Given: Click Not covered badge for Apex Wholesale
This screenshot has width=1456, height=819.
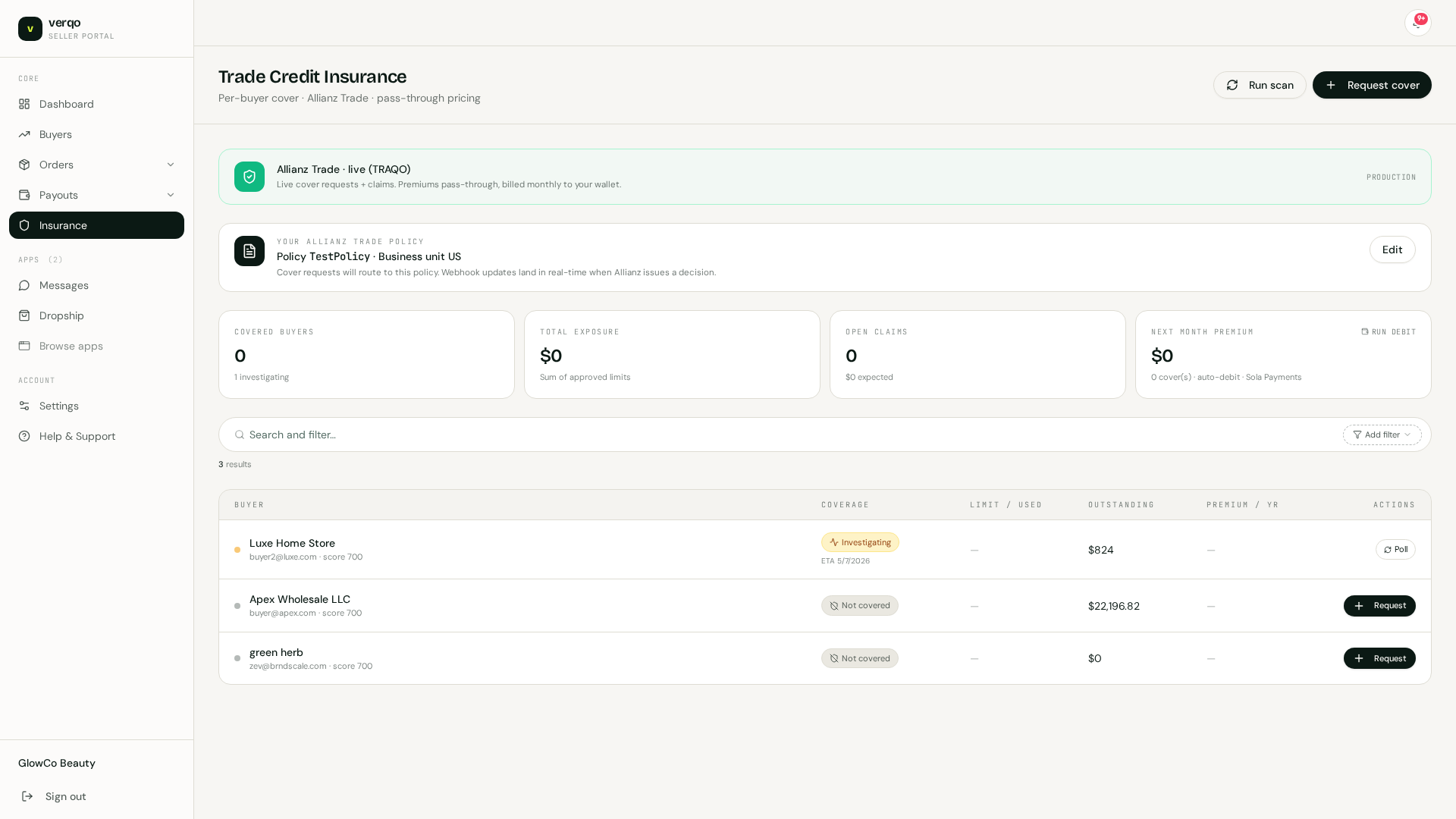Looking at the screenshot, I should [860, 606].
